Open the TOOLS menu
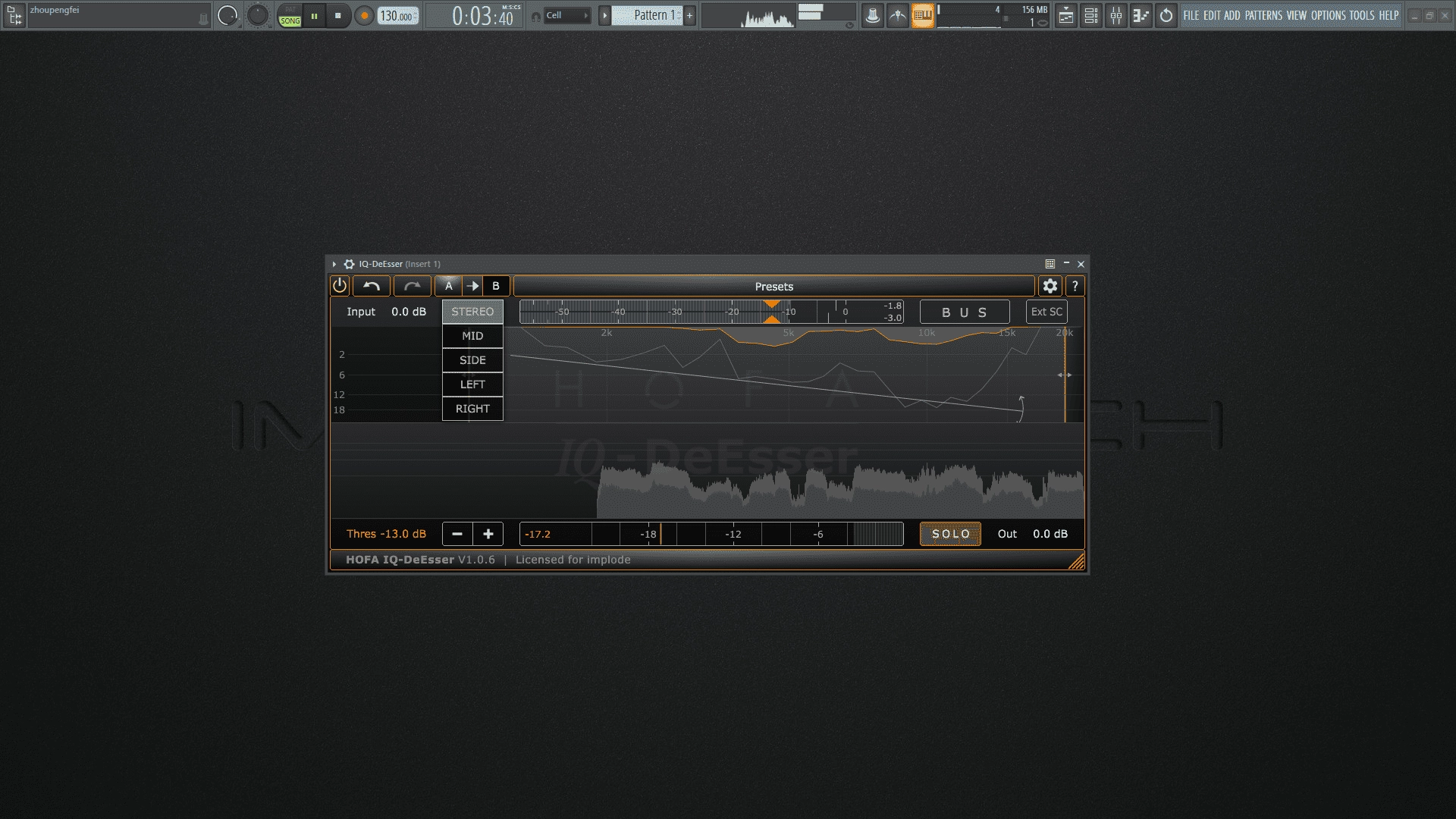This screenshot has height=819, width=1456. [x=1362, y=15]
